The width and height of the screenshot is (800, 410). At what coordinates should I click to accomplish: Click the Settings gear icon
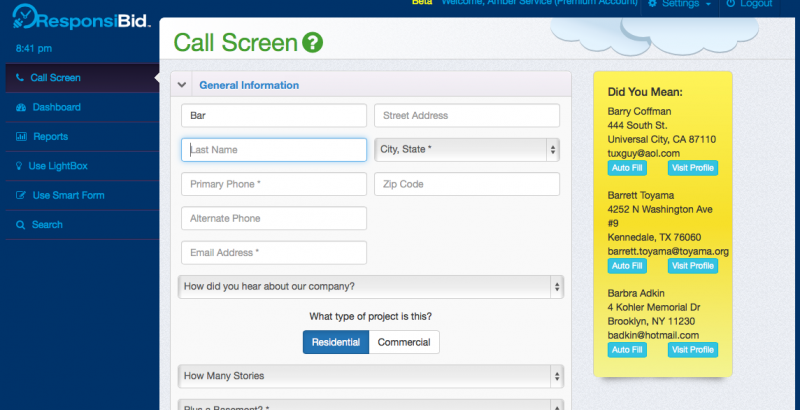[652, 4]
